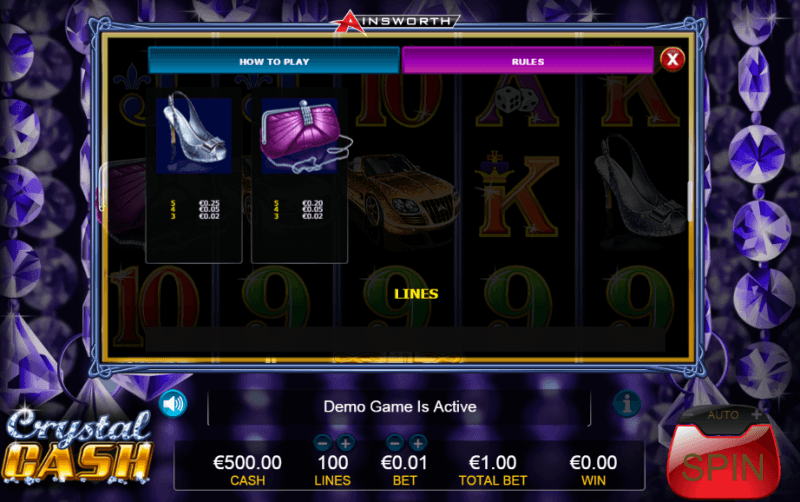This screenshot has width=800, height=502.
Task: Click the rules panel scrollbar handle
Action: tap(690, 202)
